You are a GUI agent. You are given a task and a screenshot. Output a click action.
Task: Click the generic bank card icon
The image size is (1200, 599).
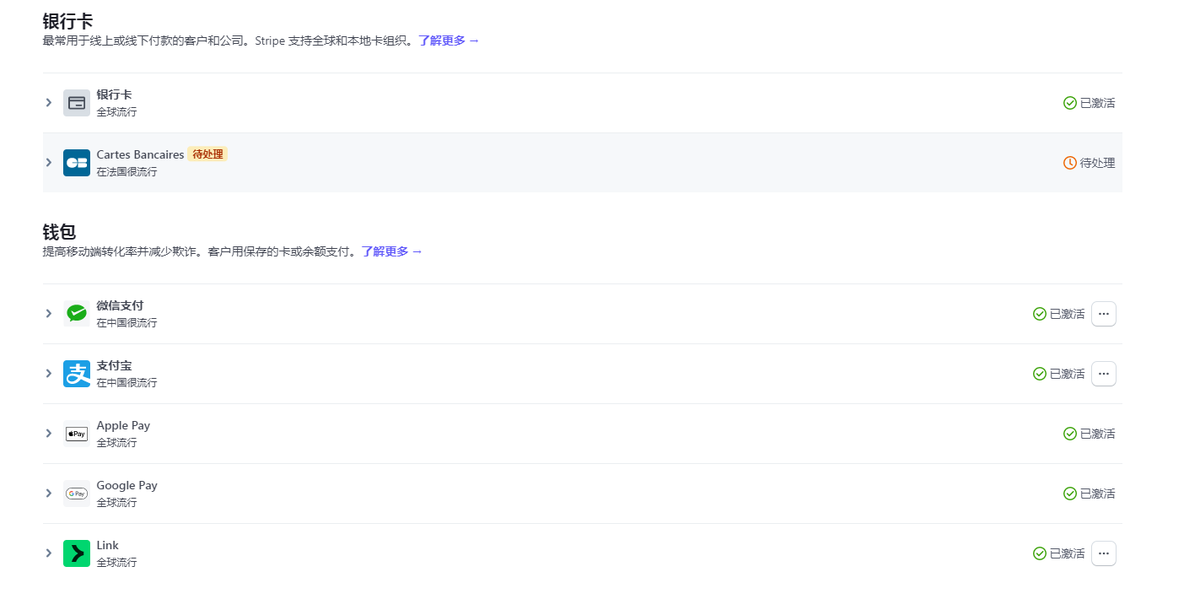77,103
